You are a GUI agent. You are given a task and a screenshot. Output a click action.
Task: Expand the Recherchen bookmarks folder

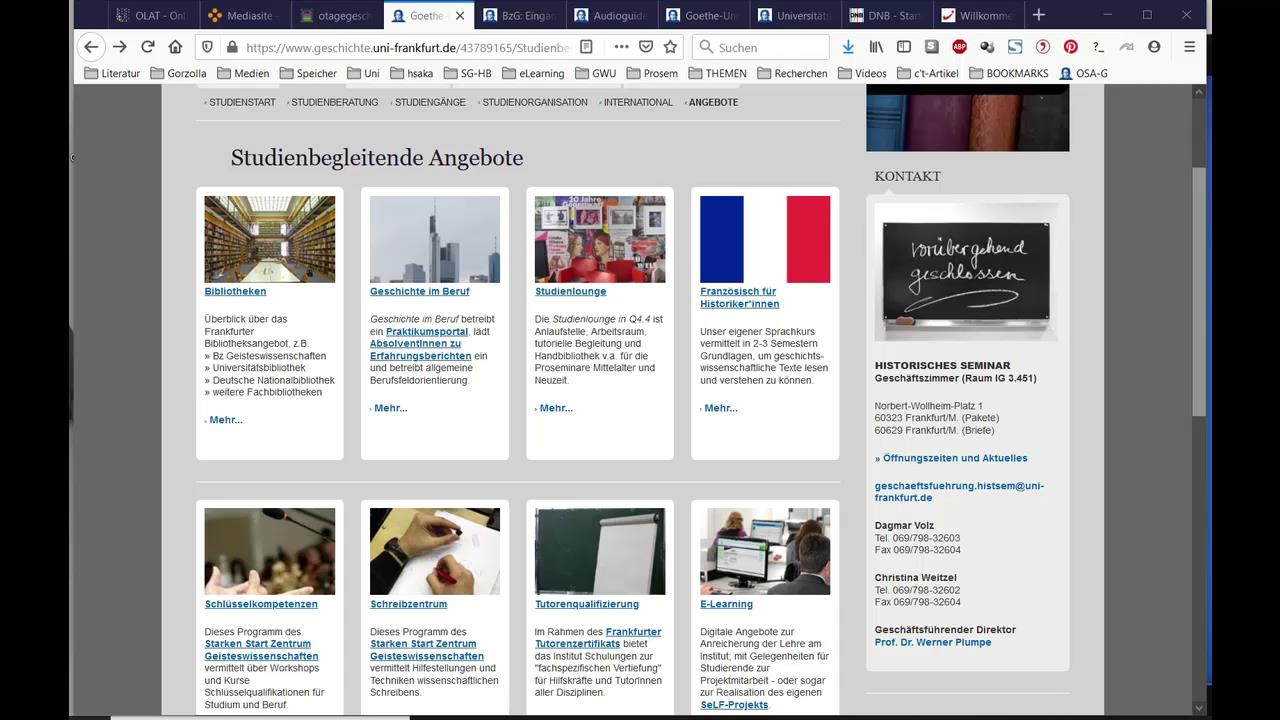click(792, 73)
